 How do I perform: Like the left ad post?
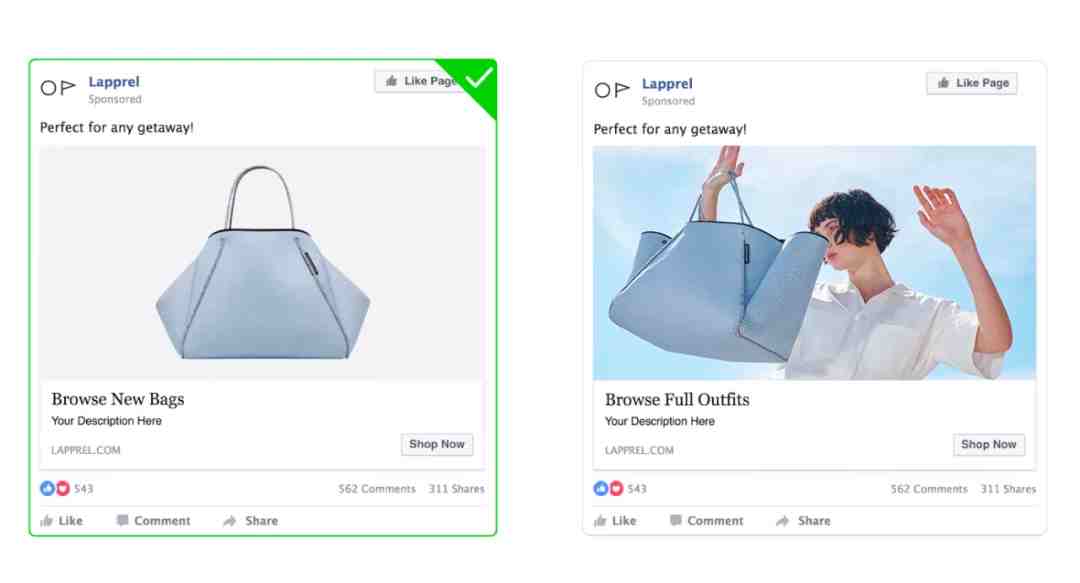[61, 521]
